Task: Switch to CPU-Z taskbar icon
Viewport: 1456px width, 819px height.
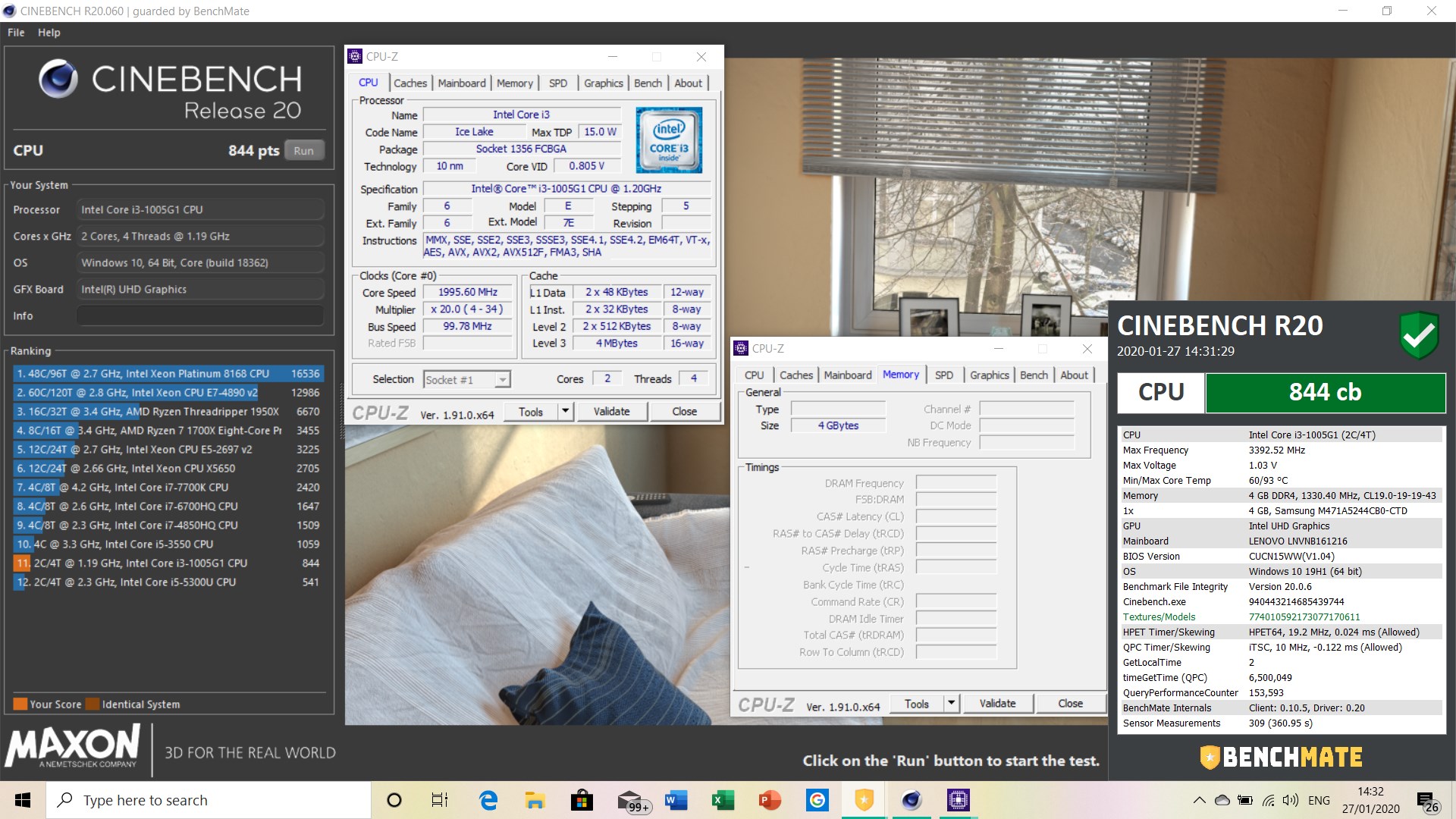Action: pos(958,800)
